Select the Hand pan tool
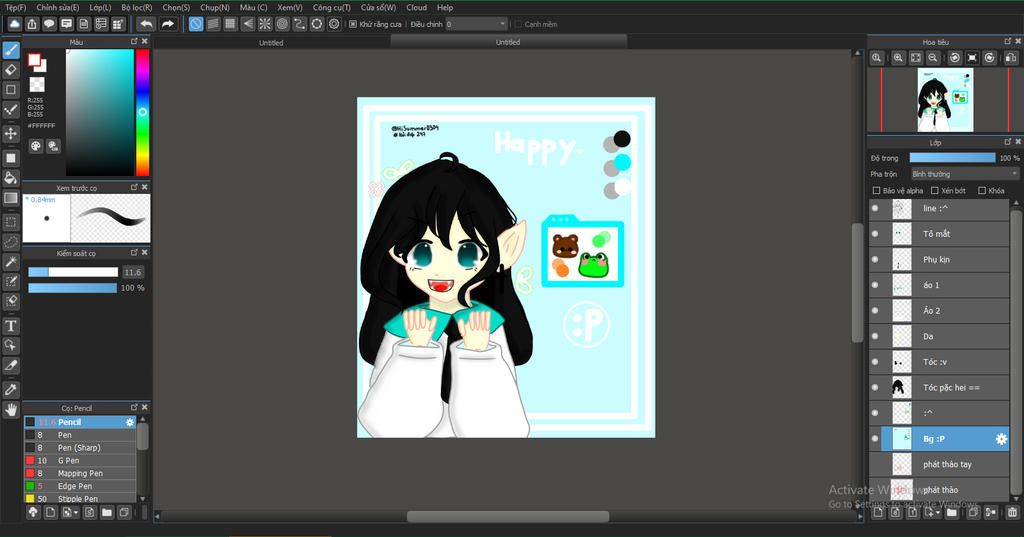This screenshot has width=1024, height=537. pyautogui.click(x=11, y=410)
